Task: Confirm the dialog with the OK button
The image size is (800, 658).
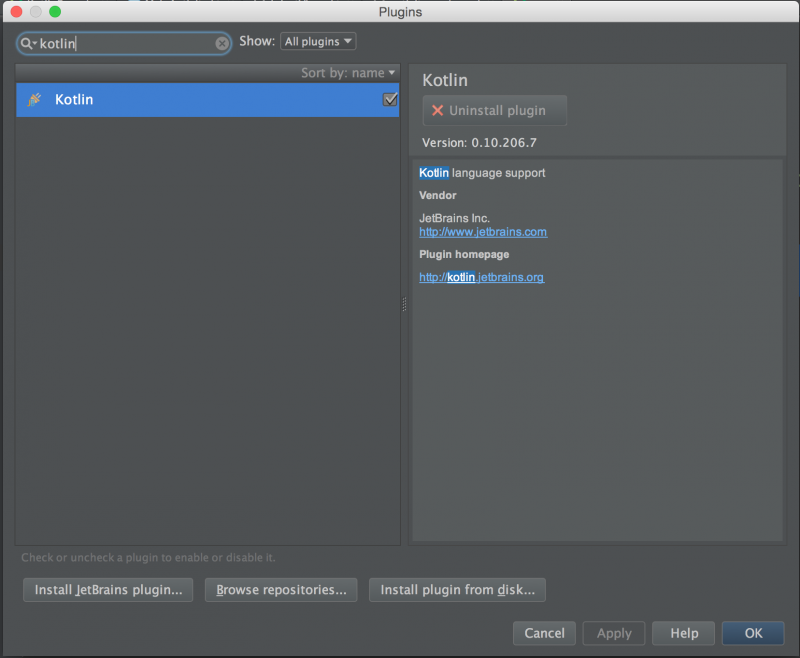Action: click(x=753, y=633)
